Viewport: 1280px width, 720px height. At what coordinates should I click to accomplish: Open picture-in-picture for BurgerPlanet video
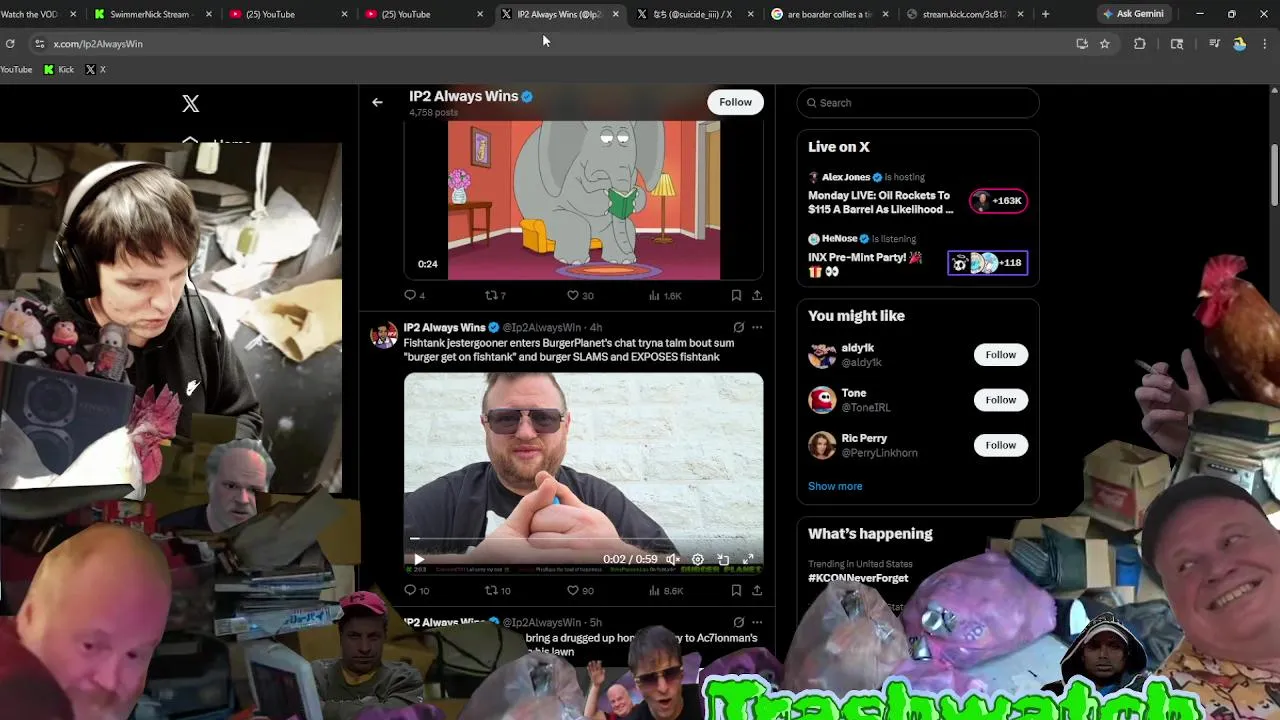(x=723, y=560)
